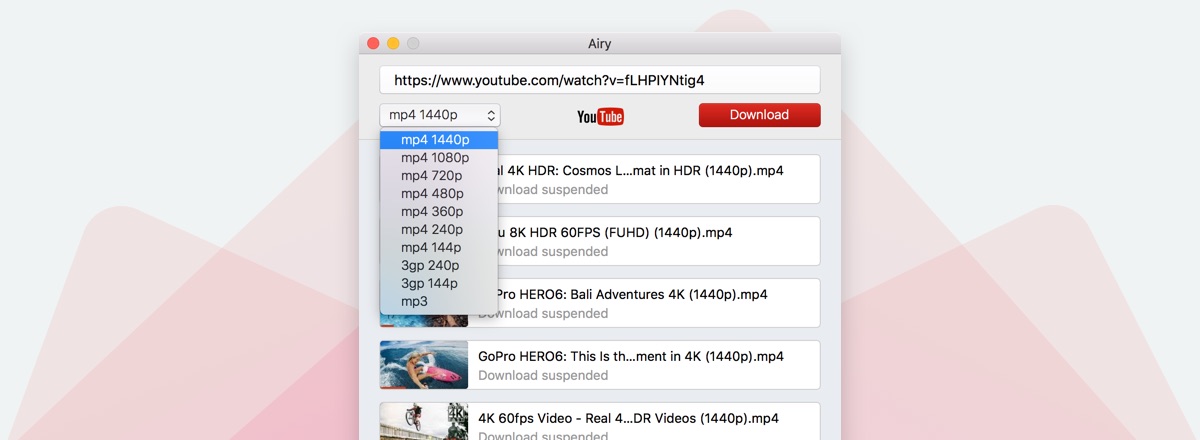This screenshot has width=1200, height=440.
Task: Open the mp4 1440p format combo box
Action: pos(440,115)
